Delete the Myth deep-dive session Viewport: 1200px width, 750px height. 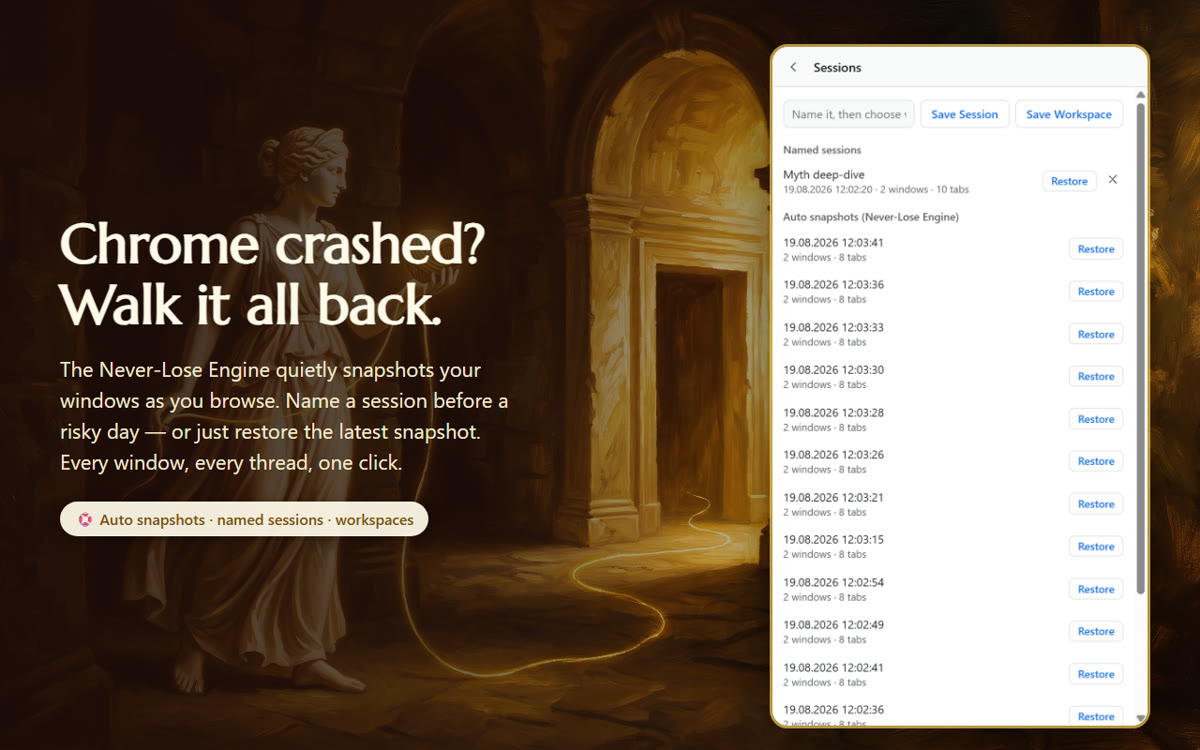[x=1112, y=180]
